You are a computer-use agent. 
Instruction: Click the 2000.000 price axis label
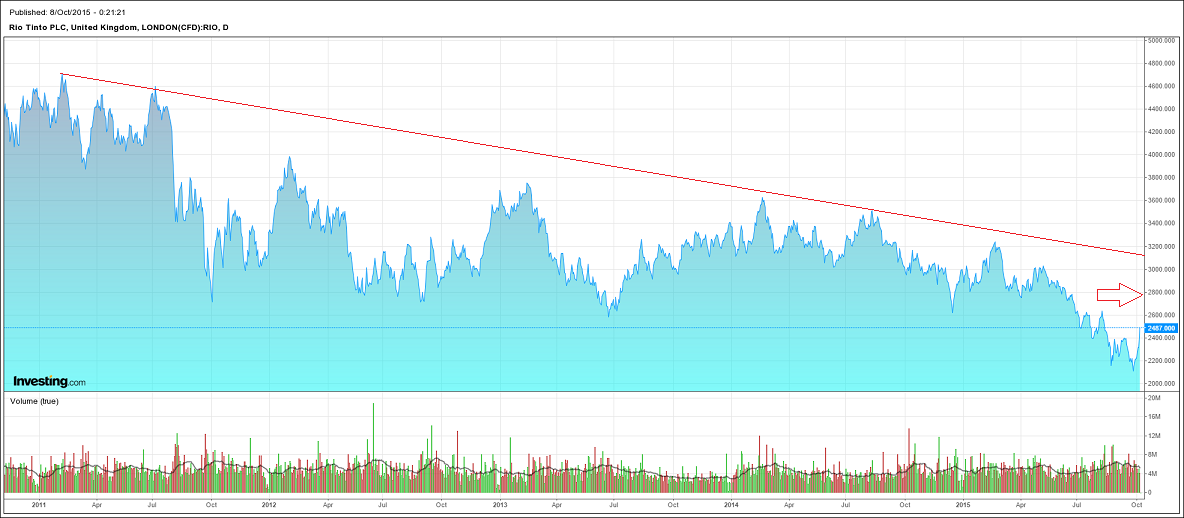[x=1161, y=384]
